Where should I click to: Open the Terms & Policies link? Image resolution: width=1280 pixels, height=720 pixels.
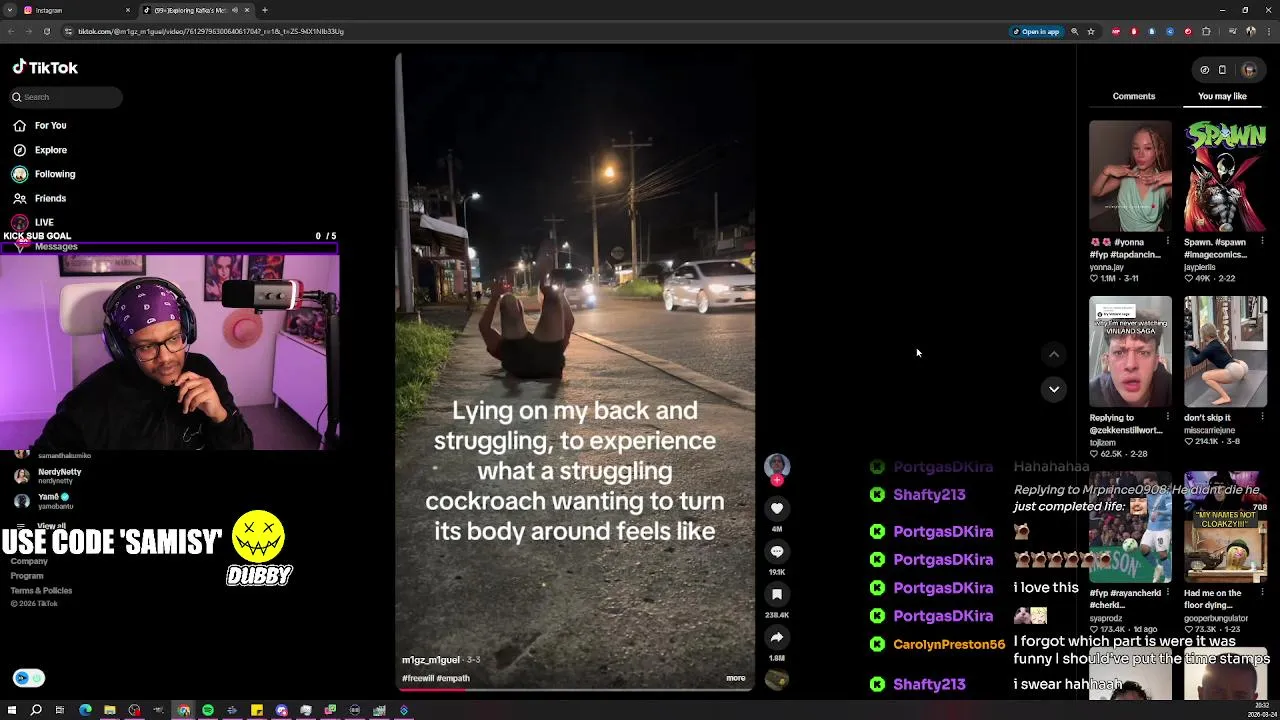[x=41, y=590]
